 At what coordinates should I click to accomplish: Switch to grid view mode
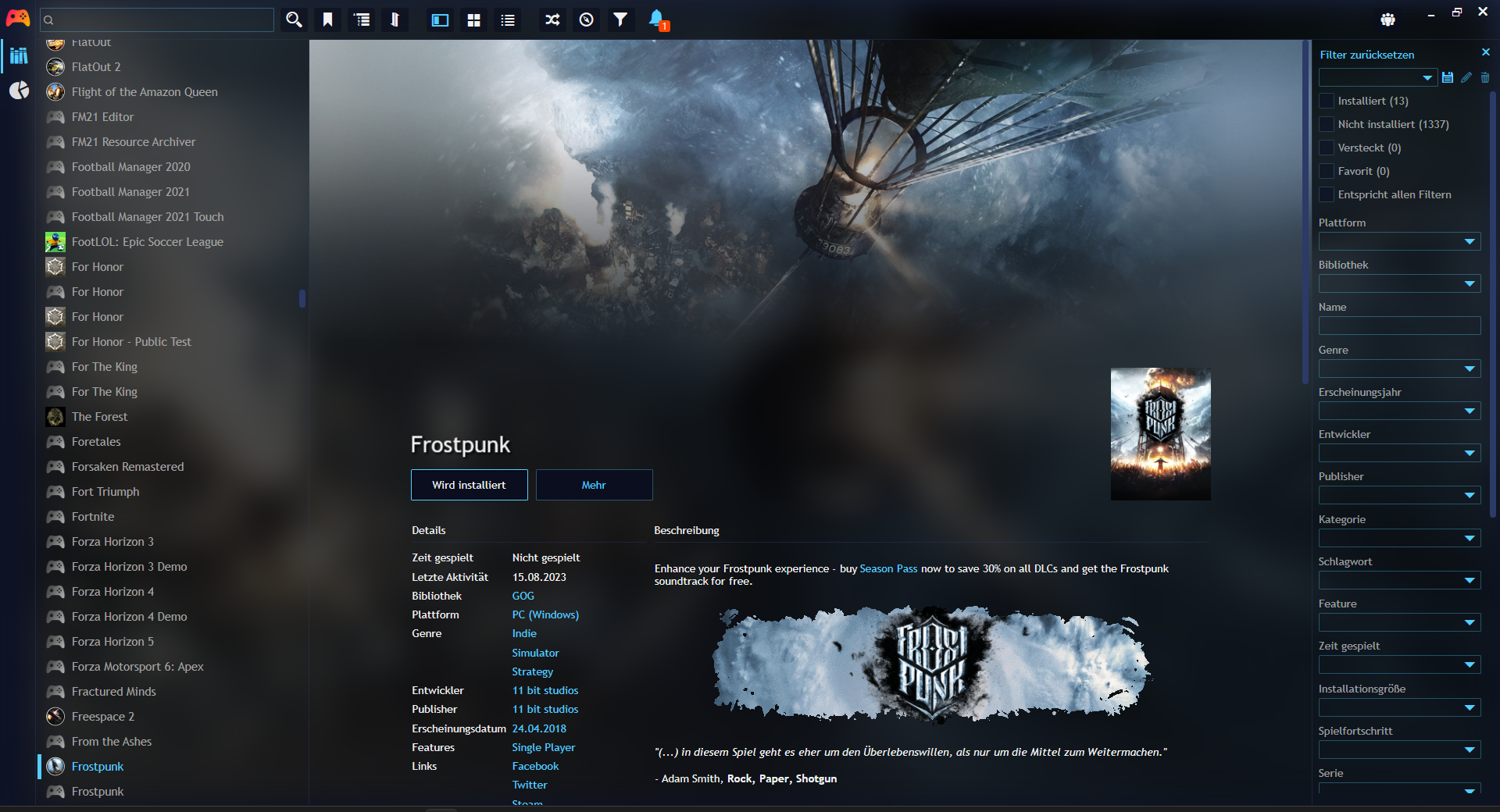click(x=473, y=20)
